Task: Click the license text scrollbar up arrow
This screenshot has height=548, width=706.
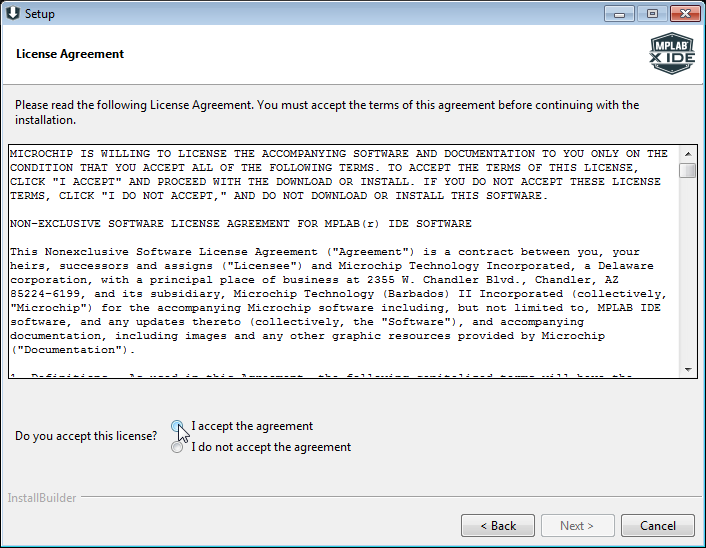Action: pyautogui.click(x=687, y=154)
